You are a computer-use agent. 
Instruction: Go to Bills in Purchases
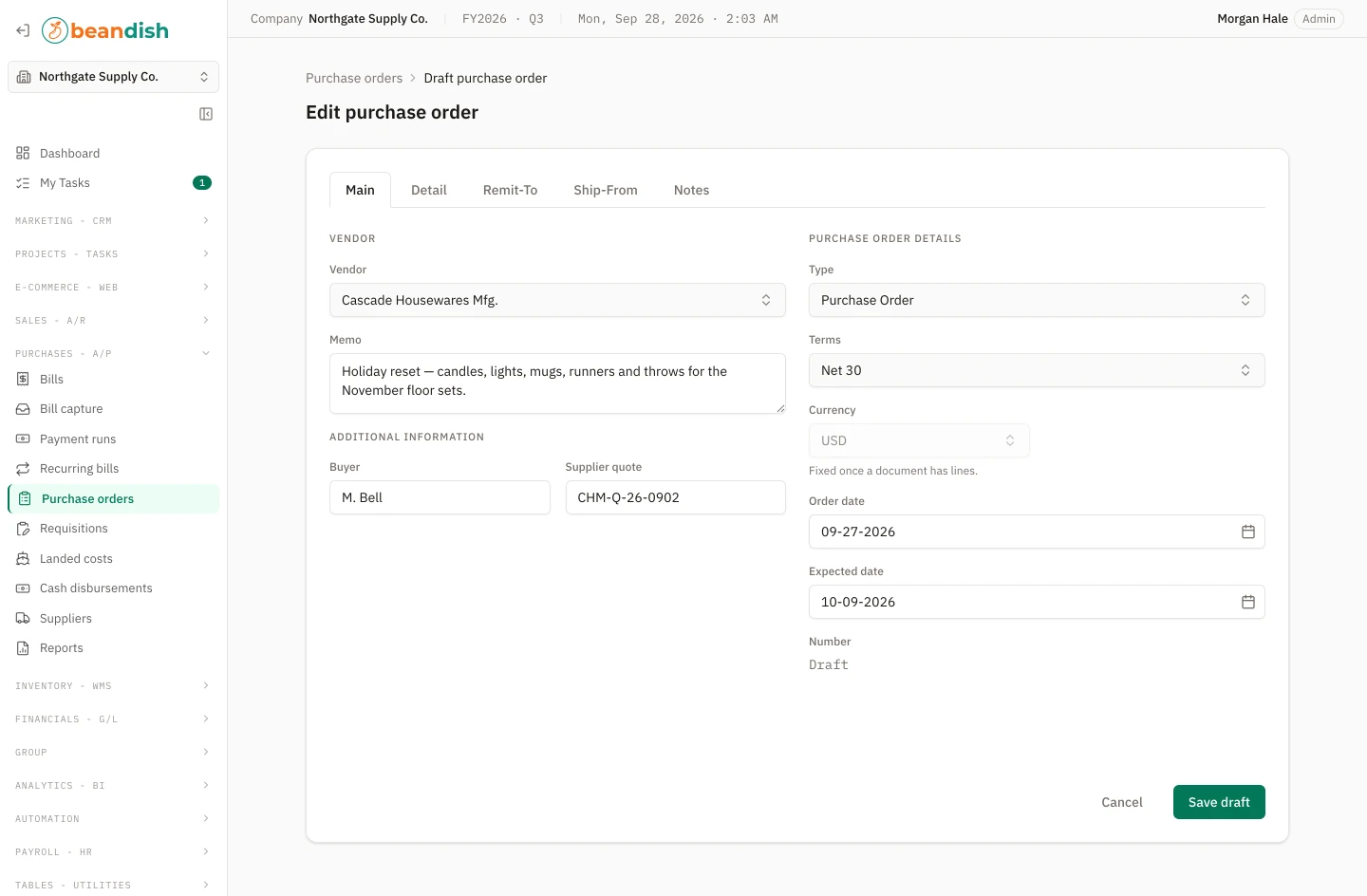pos(113,379)
